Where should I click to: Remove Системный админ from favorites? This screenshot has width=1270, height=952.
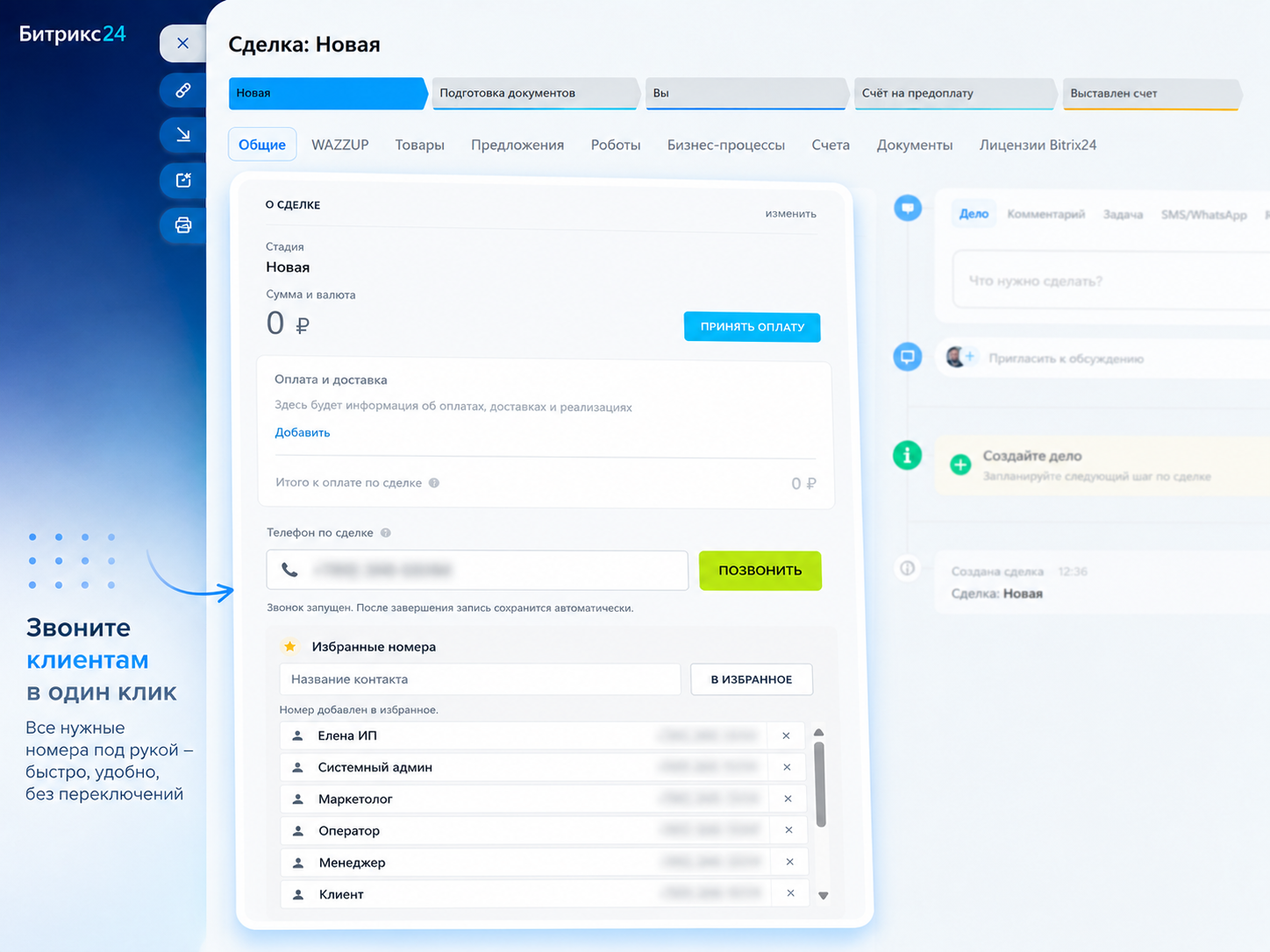pos(787,767)
